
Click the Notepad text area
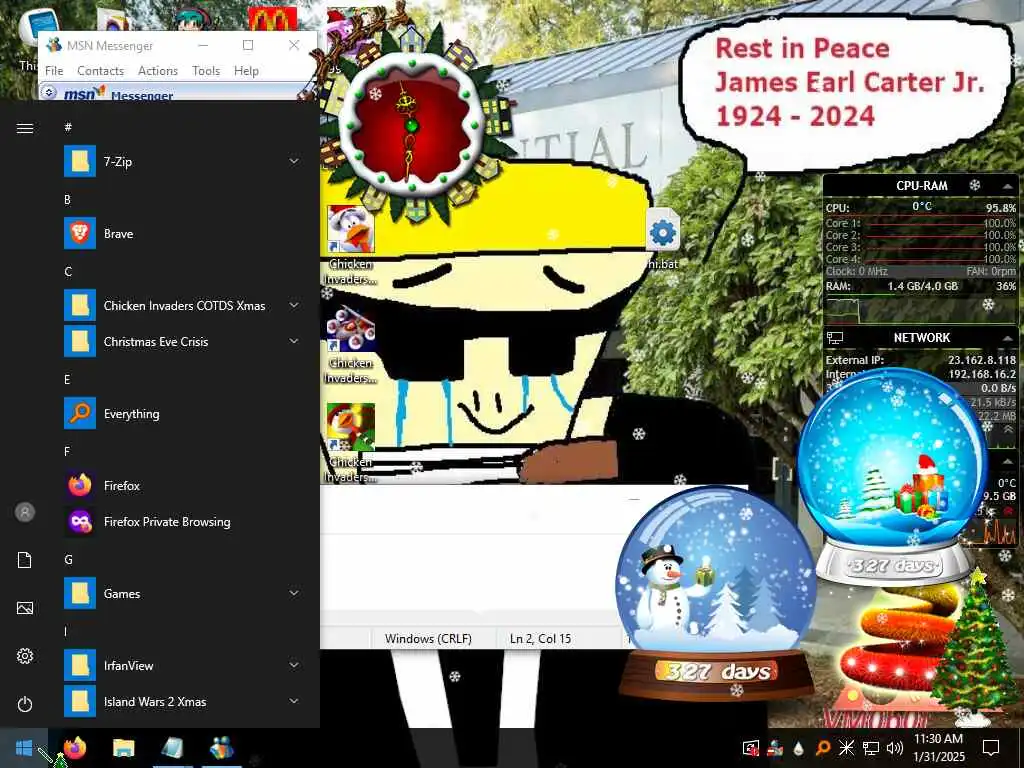click(470, 571)
